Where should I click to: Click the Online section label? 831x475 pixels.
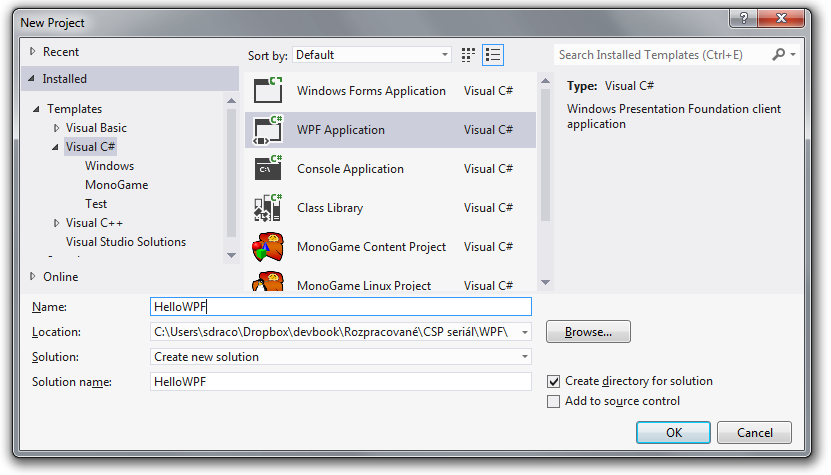pos(60,277)
